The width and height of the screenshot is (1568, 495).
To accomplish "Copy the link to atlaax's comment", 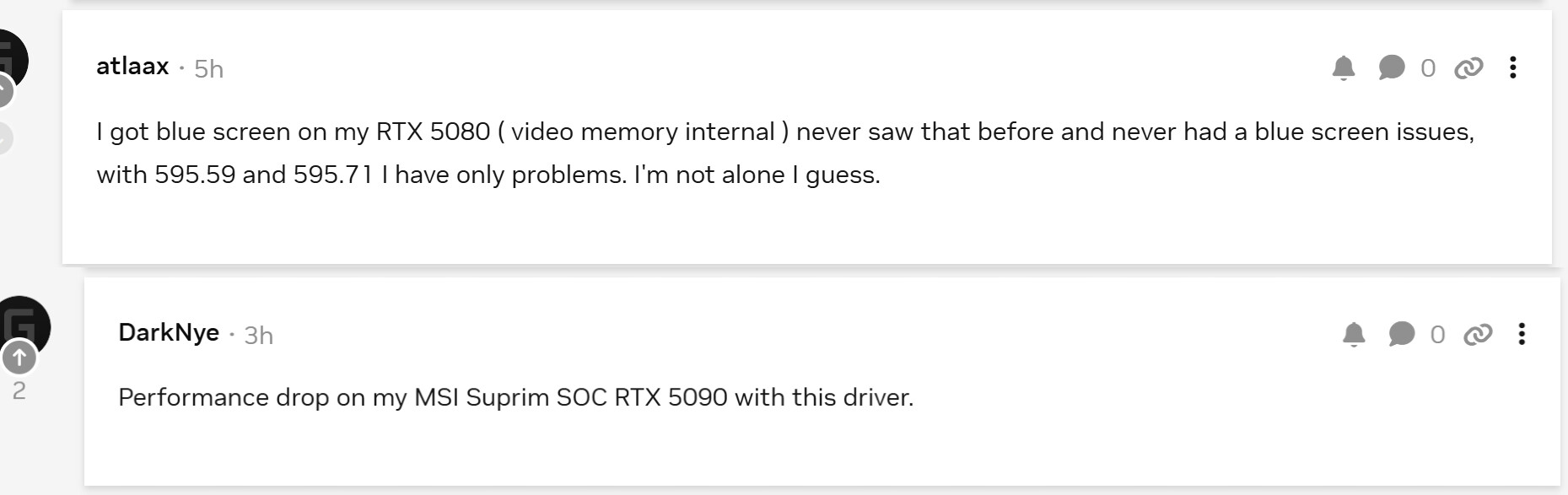I will tap(1468, 67).
